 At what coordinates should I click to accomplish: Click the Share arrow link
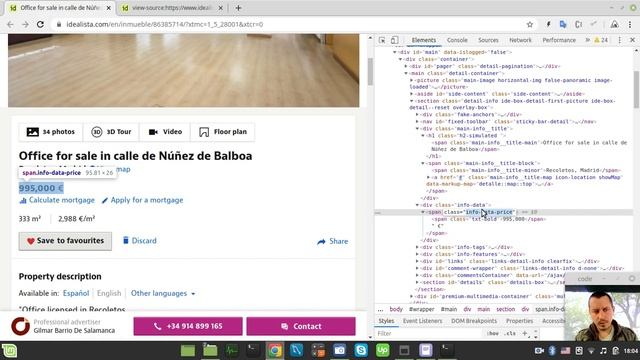coord(333,241)
